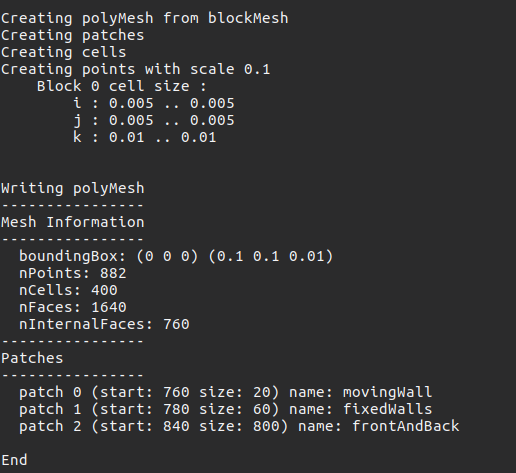Click the 'Creating patches' output line
This screenshot has height=473, width=516.
tap(73, 35)
